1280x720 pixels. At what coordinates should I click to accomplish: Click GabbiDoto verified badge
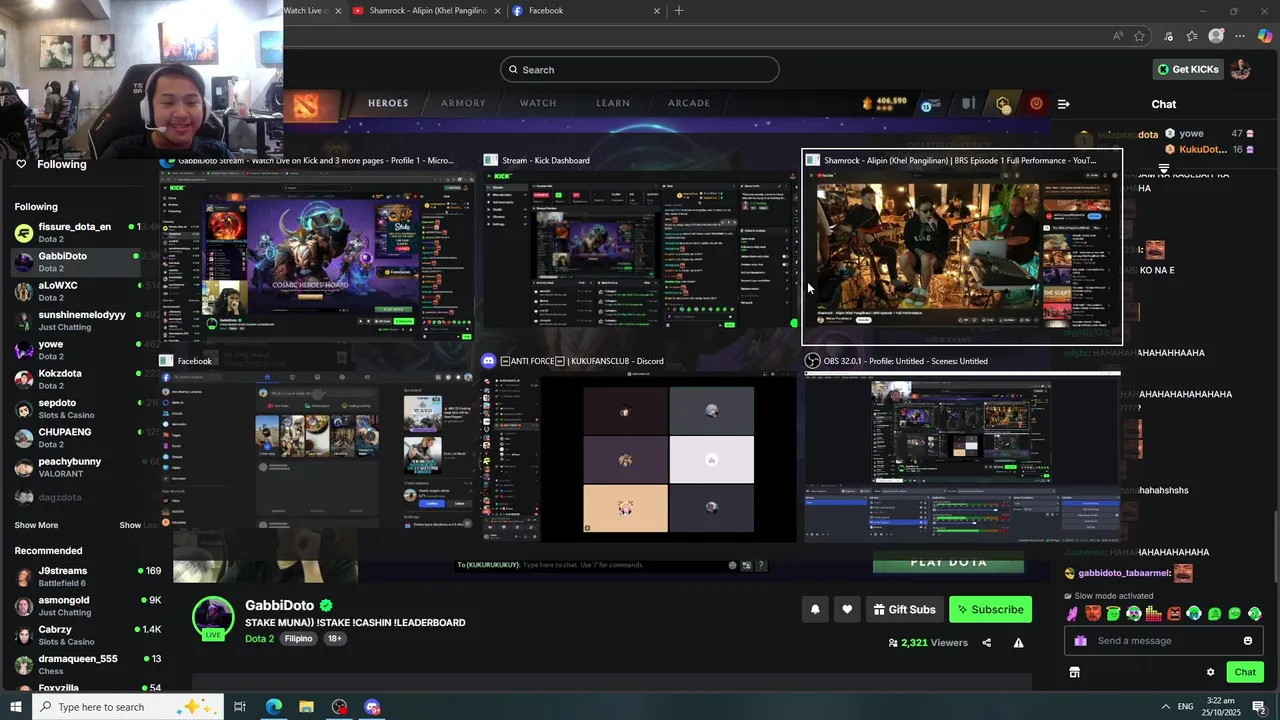coord(326,605)
